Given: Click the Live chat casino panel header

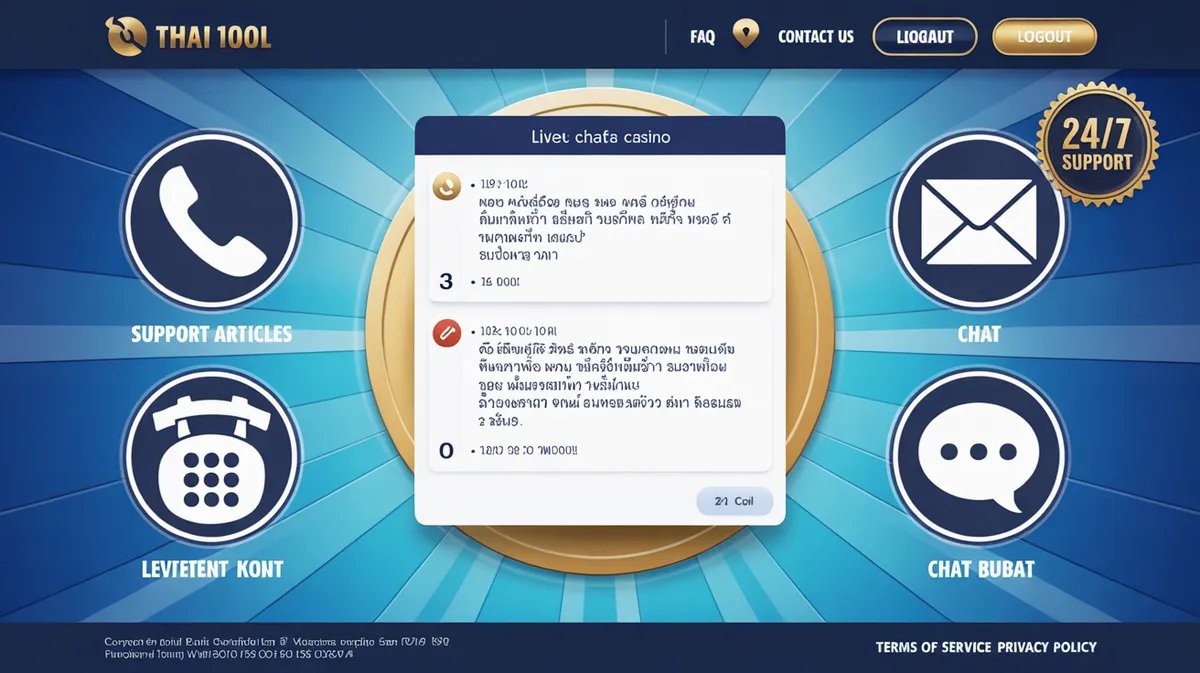Looking at the screenshot, I should click(600, 136).
